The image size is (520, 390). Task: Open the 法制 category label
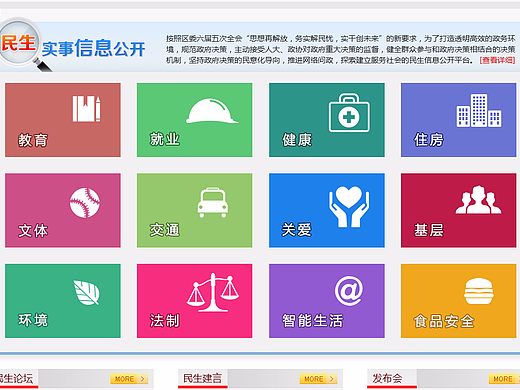pyautogui.click(x=165, y=321)
